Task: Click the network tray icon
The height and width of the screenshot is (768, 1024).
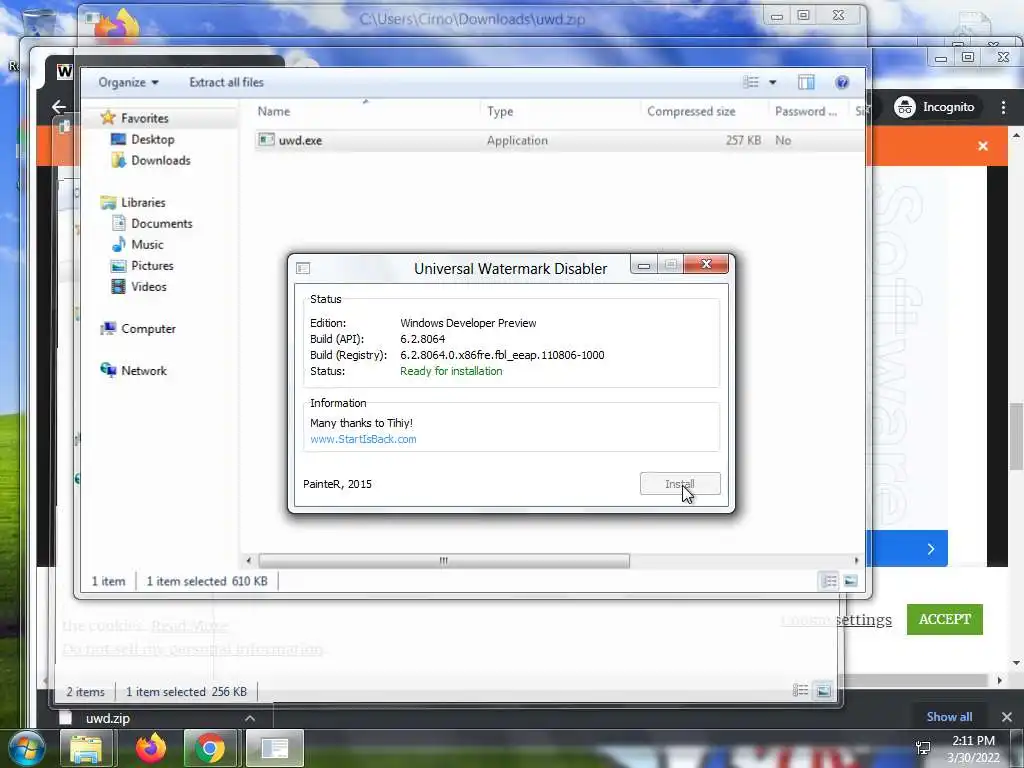Action: tap(923, 748)
